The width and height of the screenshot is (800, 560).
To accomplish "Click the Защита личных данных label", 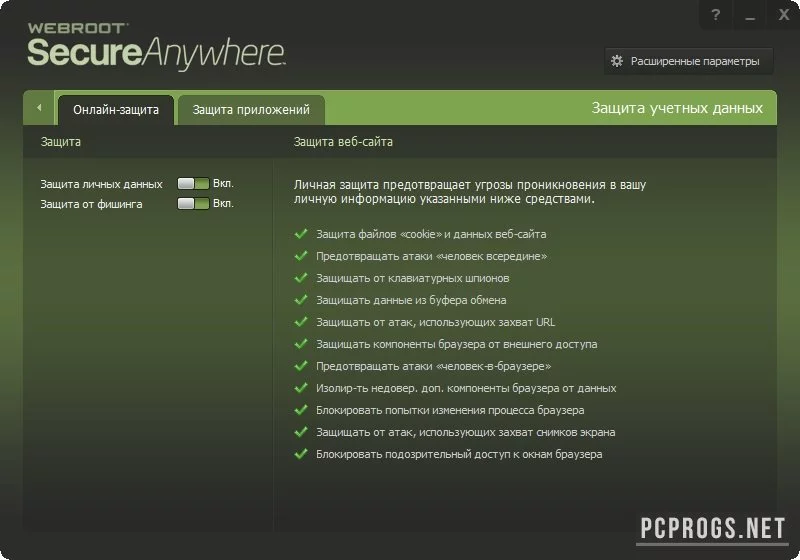I will [101, 184].
